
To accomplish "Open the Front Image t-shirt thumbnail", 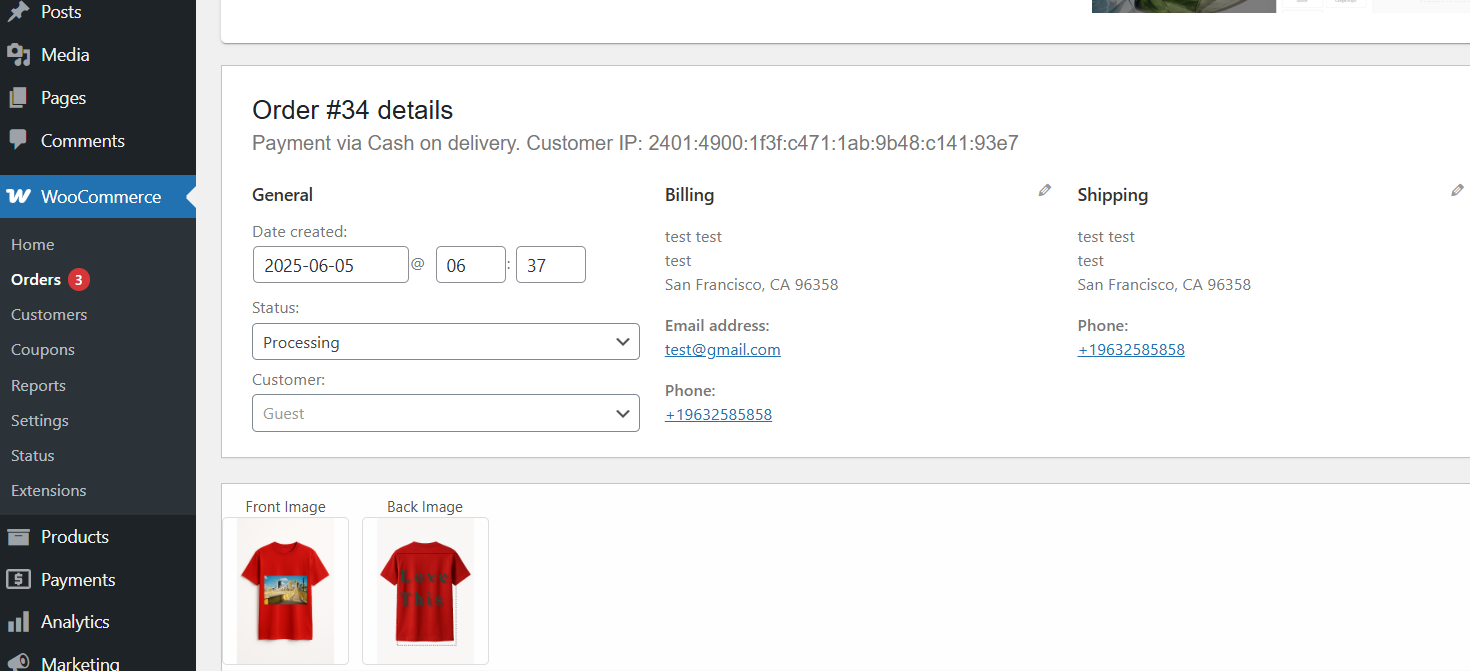I will [x=285, y=590].
